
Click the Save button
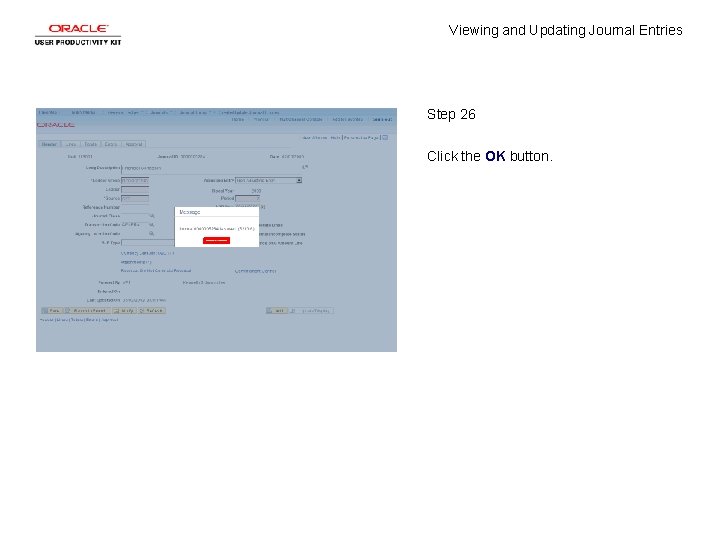[51, 311]
